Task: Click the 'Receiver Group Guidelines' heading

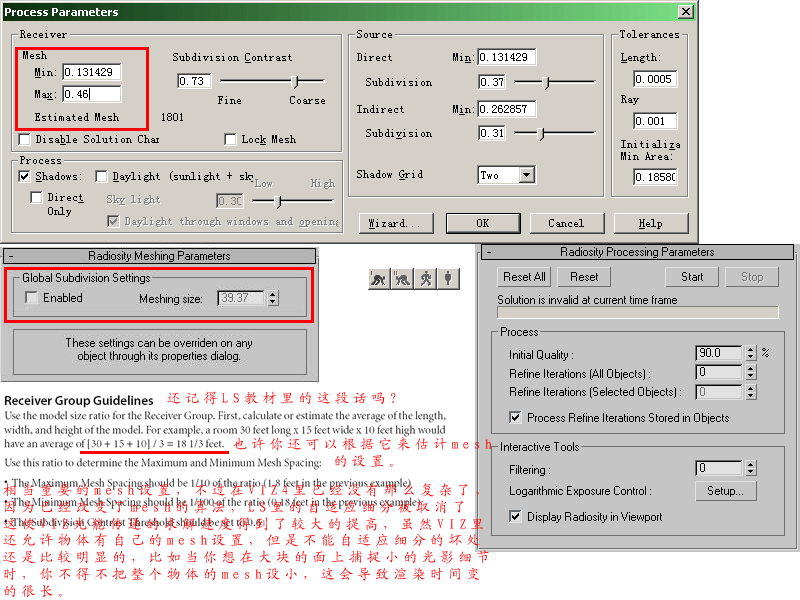Action: [79, 401]
